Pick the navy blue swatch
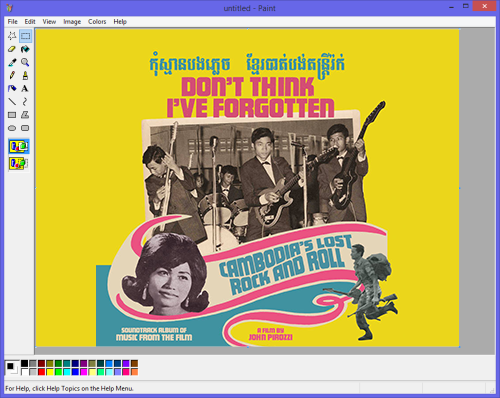The width and height of the screenshot is (500, 398). click(75, 363)
